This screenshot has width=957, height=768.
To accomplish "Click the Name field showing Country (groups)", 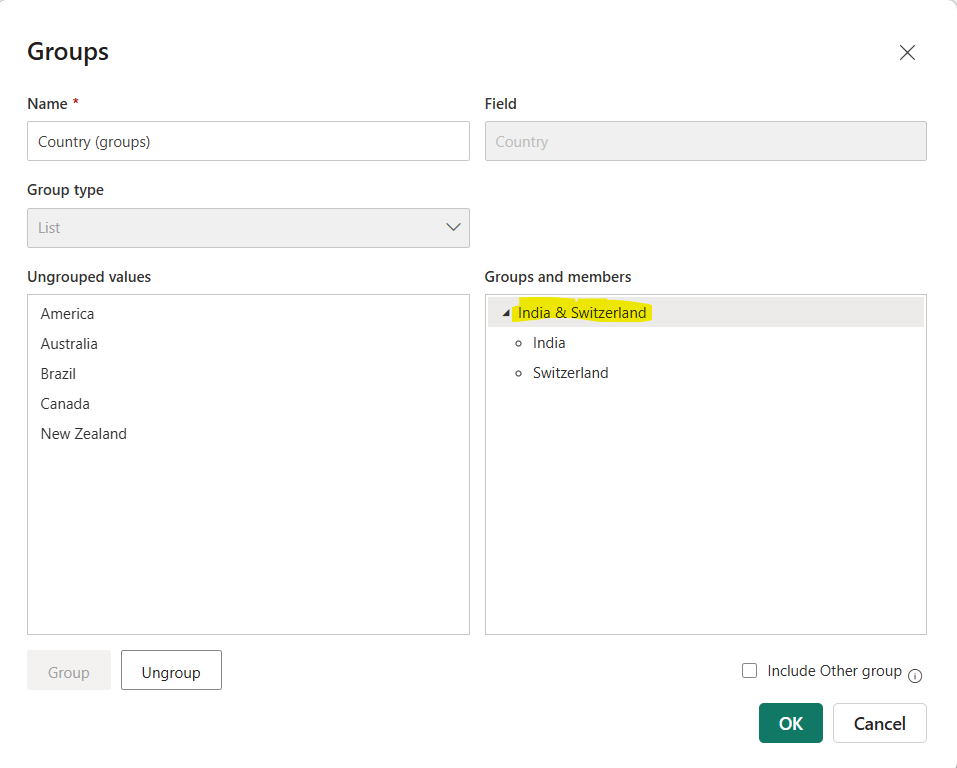I will click(x=248, y=141).
